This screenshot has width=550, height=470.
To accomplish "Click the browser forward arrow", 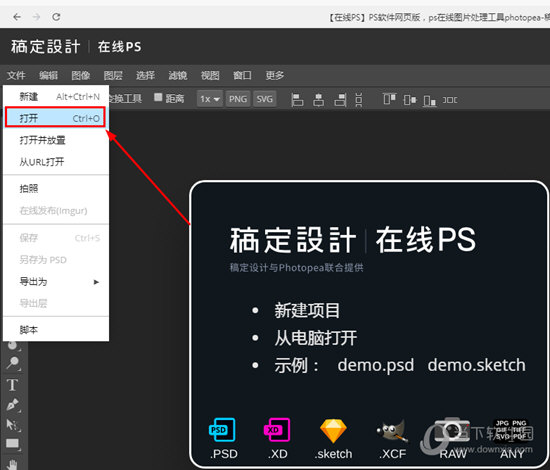I will point(36,17).
